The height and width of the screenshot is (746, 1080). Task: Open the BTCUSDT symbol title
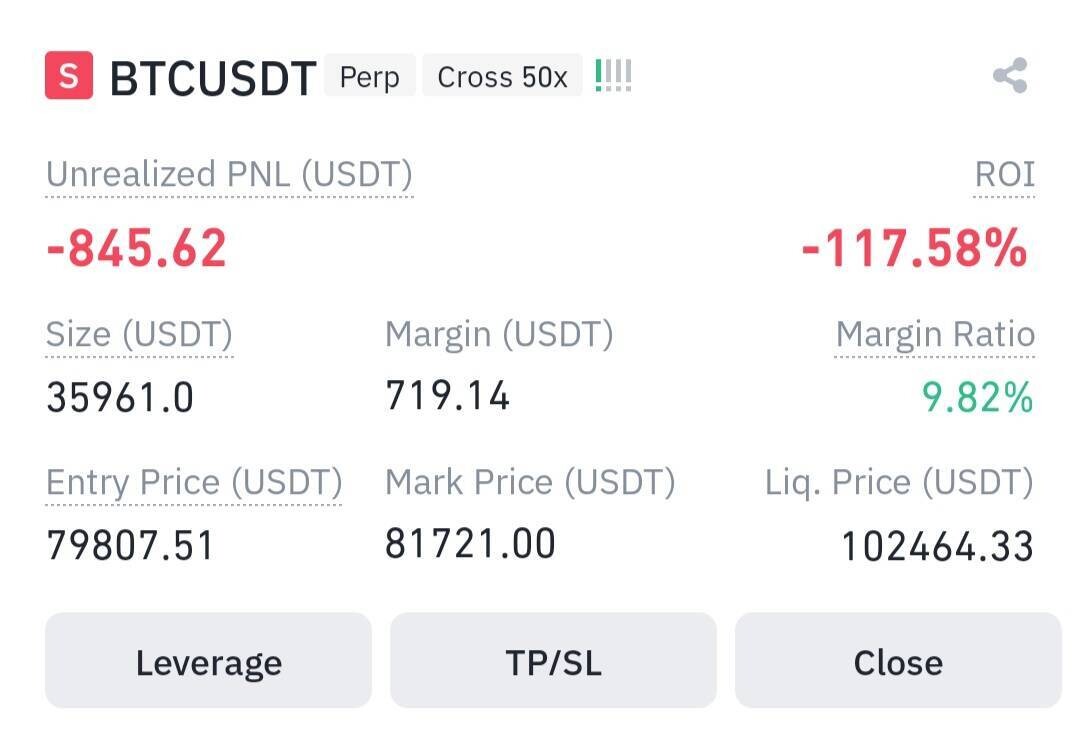coord(212,78)
